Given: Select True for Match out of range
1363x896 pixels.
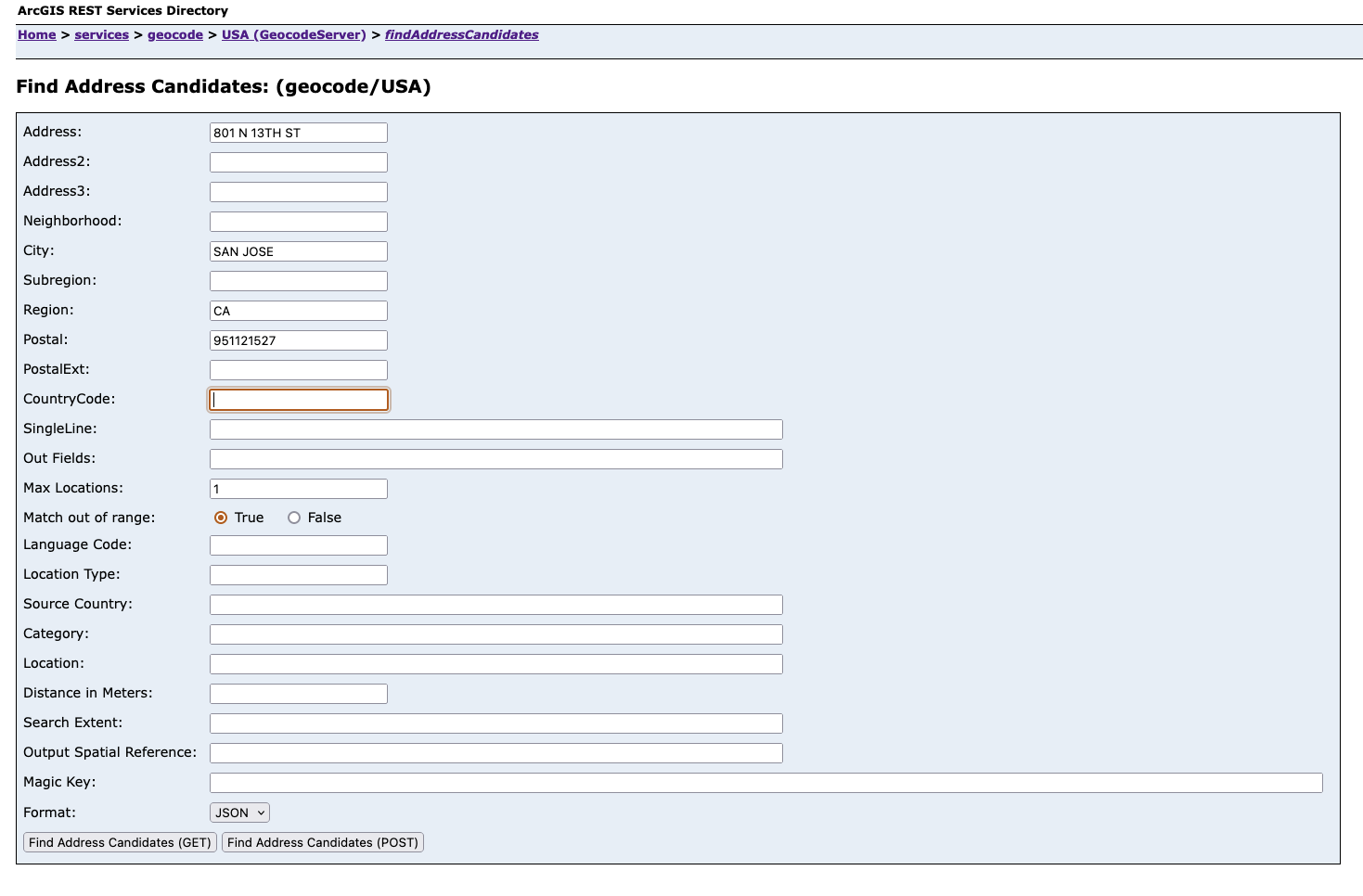Looking at the screenshot, I should [221, 518].
